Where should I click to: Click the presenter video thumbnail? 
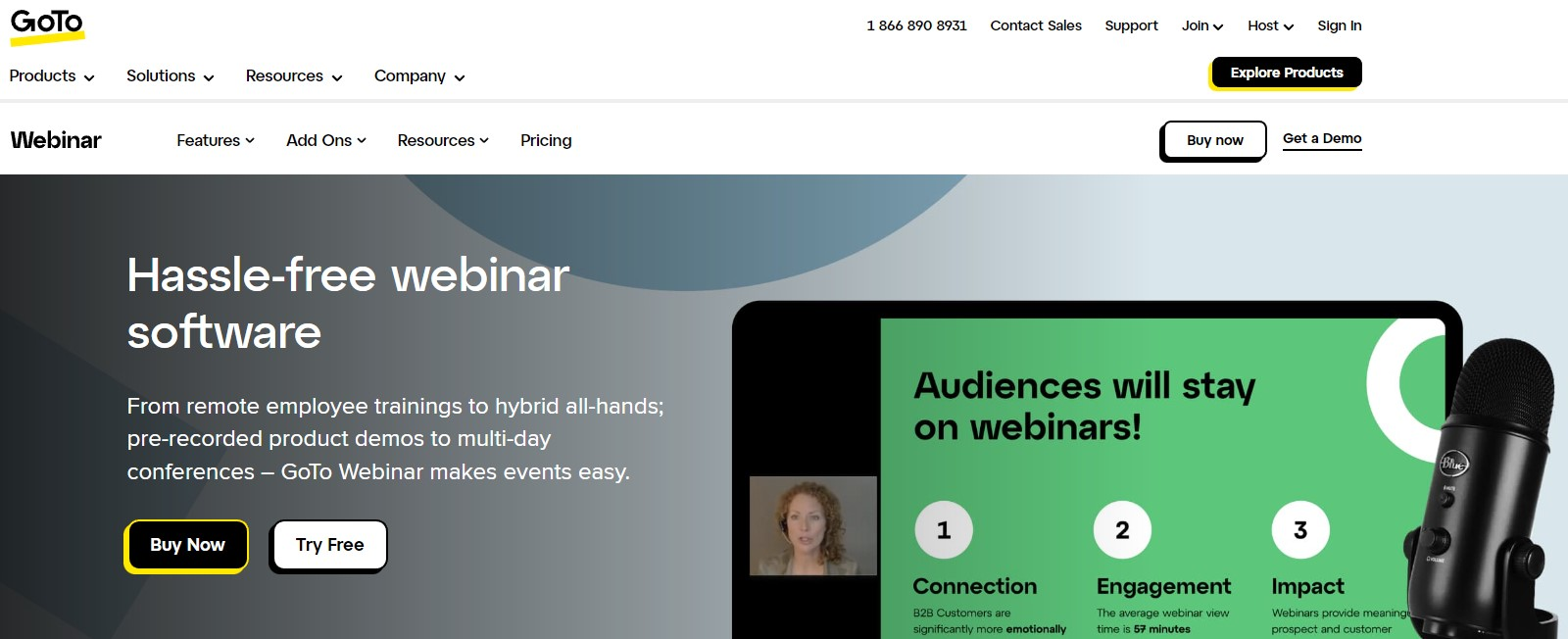[813, 525]
